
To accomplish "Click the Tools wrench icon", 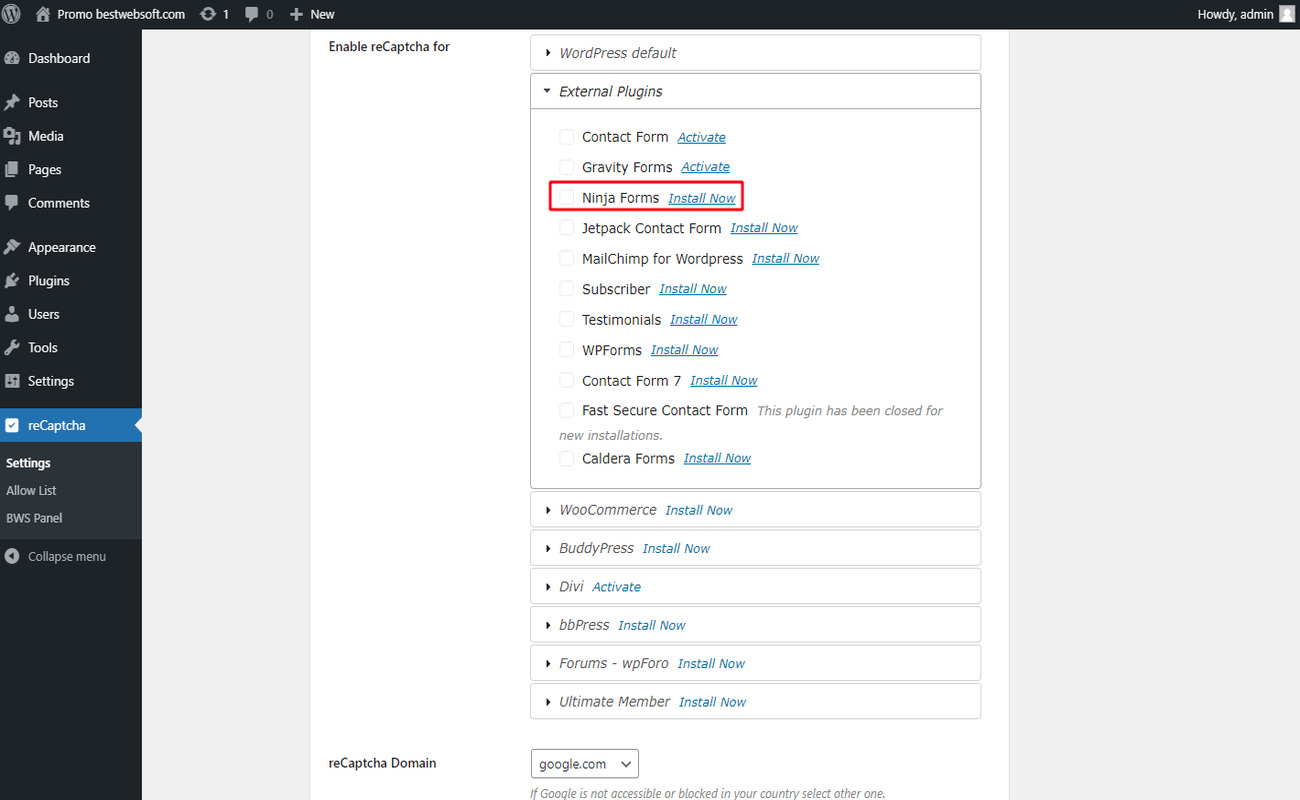I will click(x=12, y=348).
